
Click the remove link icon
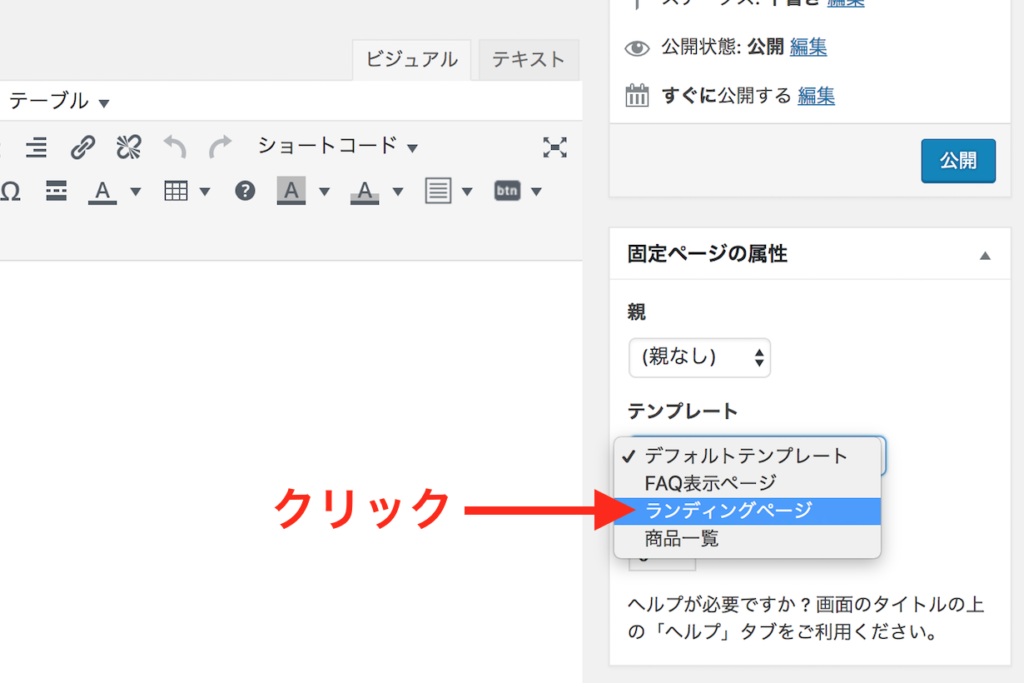pyautogui.click(x=129, y=148)
